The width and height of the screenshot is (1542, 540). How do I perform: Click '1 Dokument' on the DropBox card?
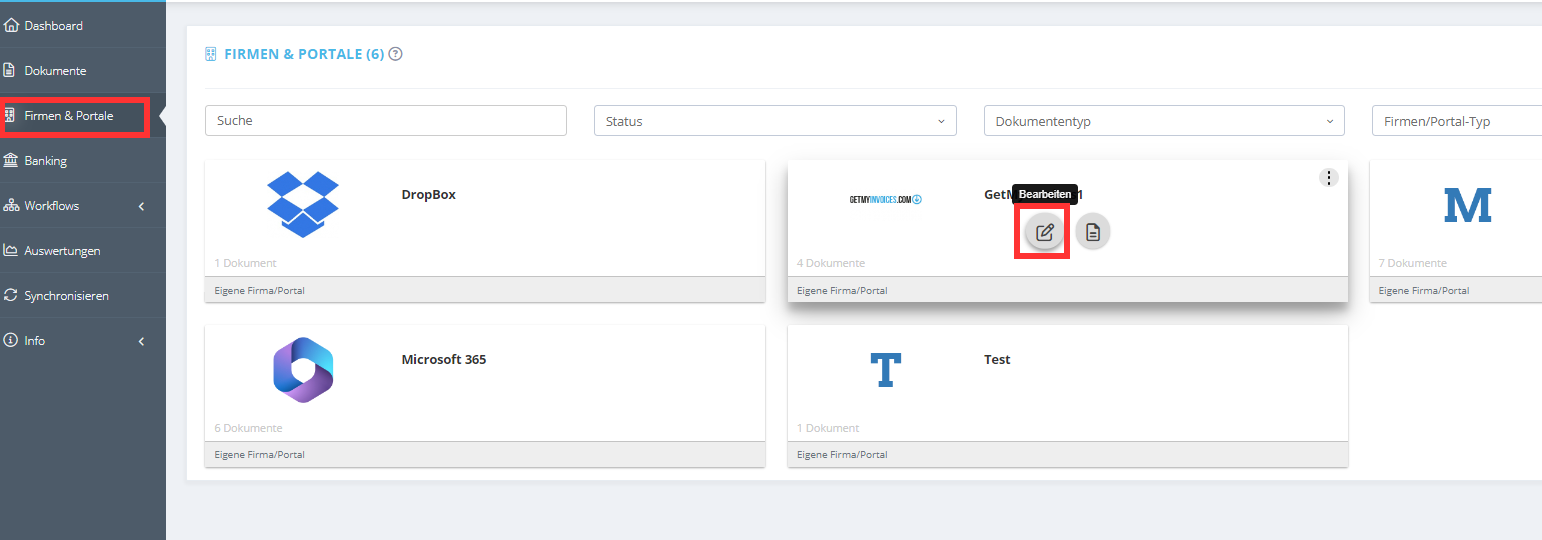pyautogui.click(x=245, y=263)
